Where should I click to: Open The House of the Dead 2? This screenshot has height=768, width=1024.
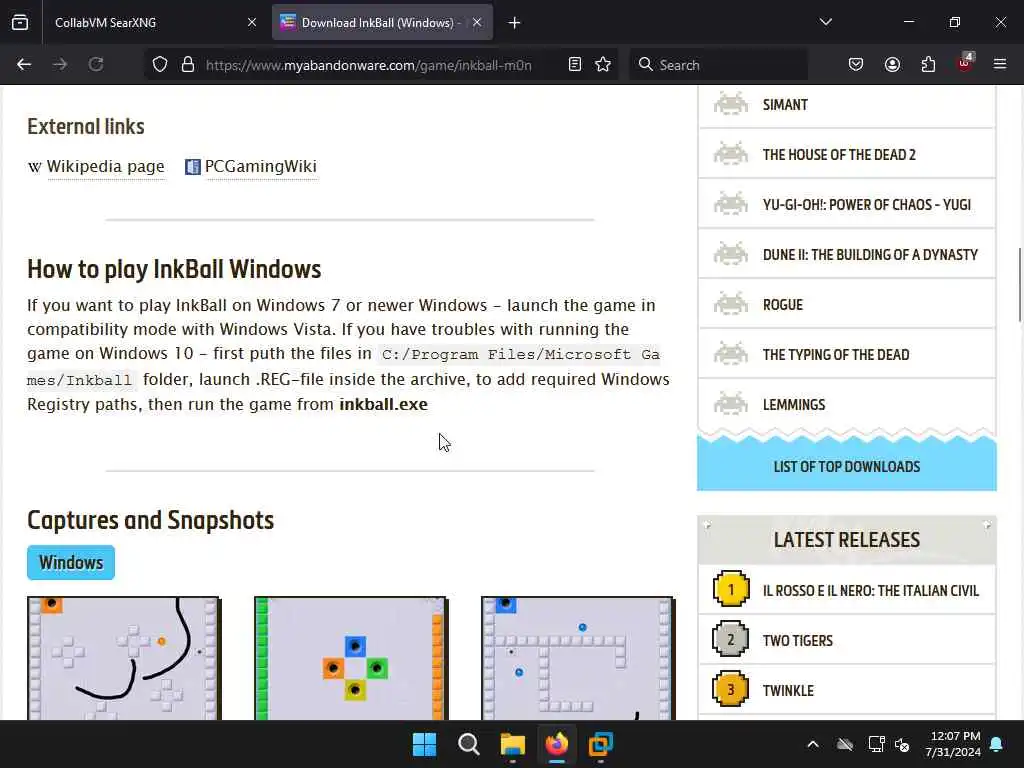(x=839, y=155)
